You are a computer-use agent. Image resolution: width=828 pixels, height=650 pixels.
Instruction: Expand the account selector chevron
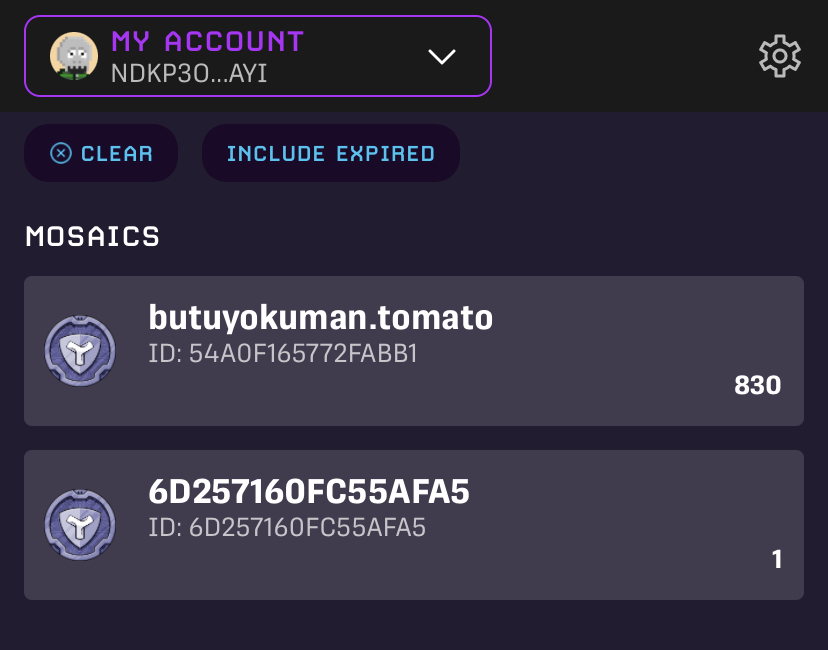(442, 57)
